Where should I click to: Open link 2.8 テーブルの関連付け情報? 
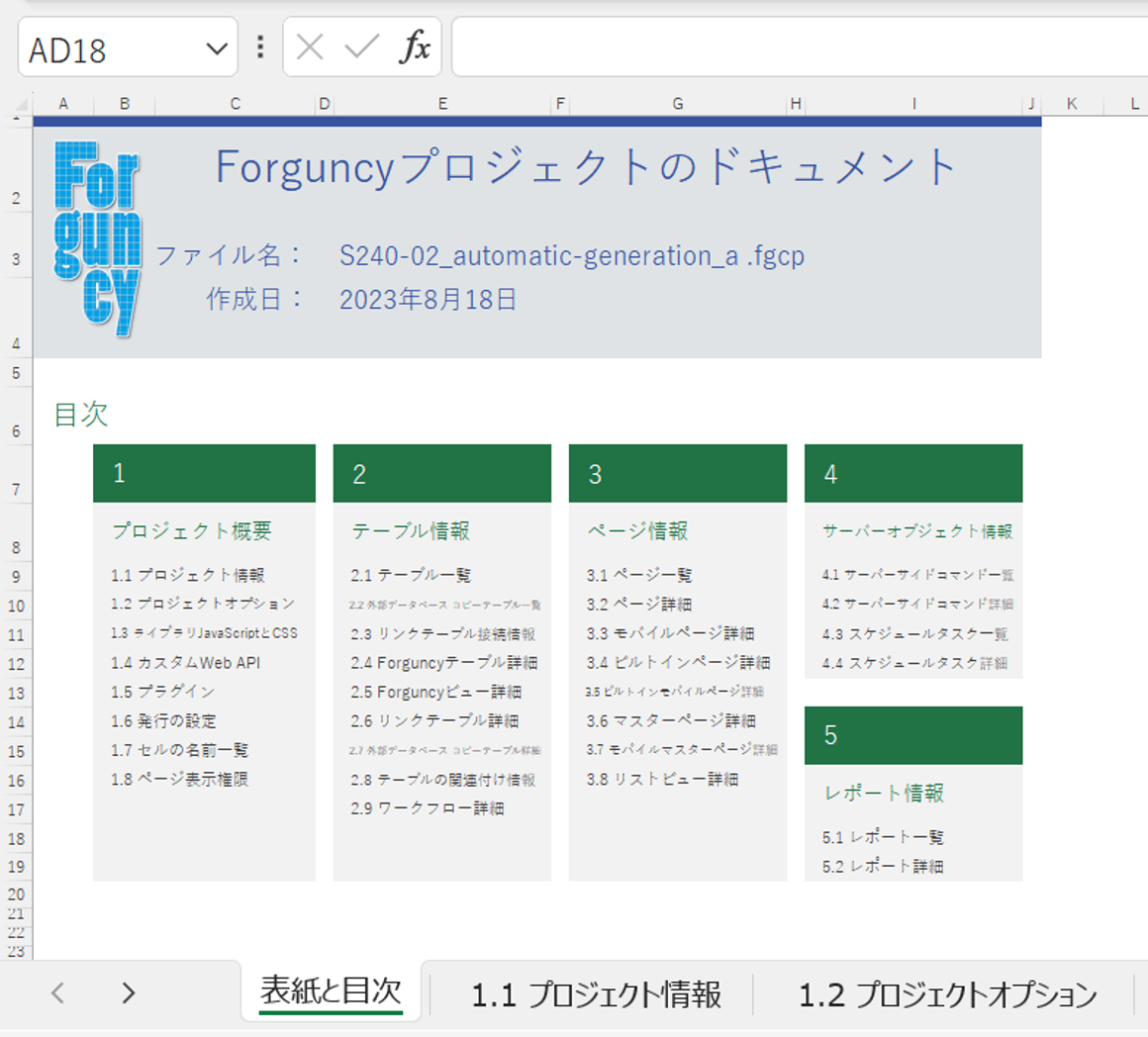(x=442, y=780)
